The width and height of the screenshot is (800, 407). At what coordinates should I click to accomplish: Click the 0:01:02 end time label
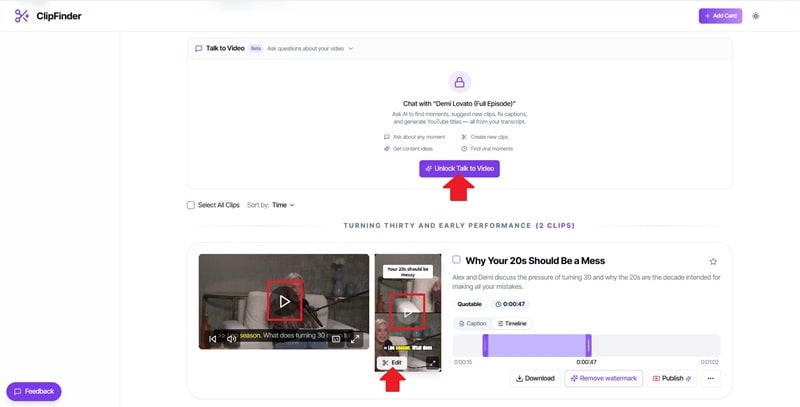(710, 362)
